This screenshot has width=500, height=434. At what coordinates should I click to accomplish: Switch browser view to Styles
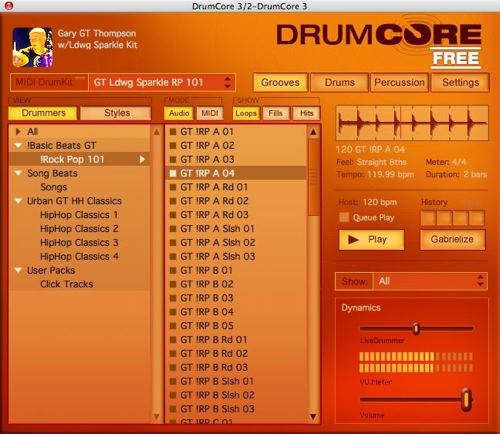(117, 113)
